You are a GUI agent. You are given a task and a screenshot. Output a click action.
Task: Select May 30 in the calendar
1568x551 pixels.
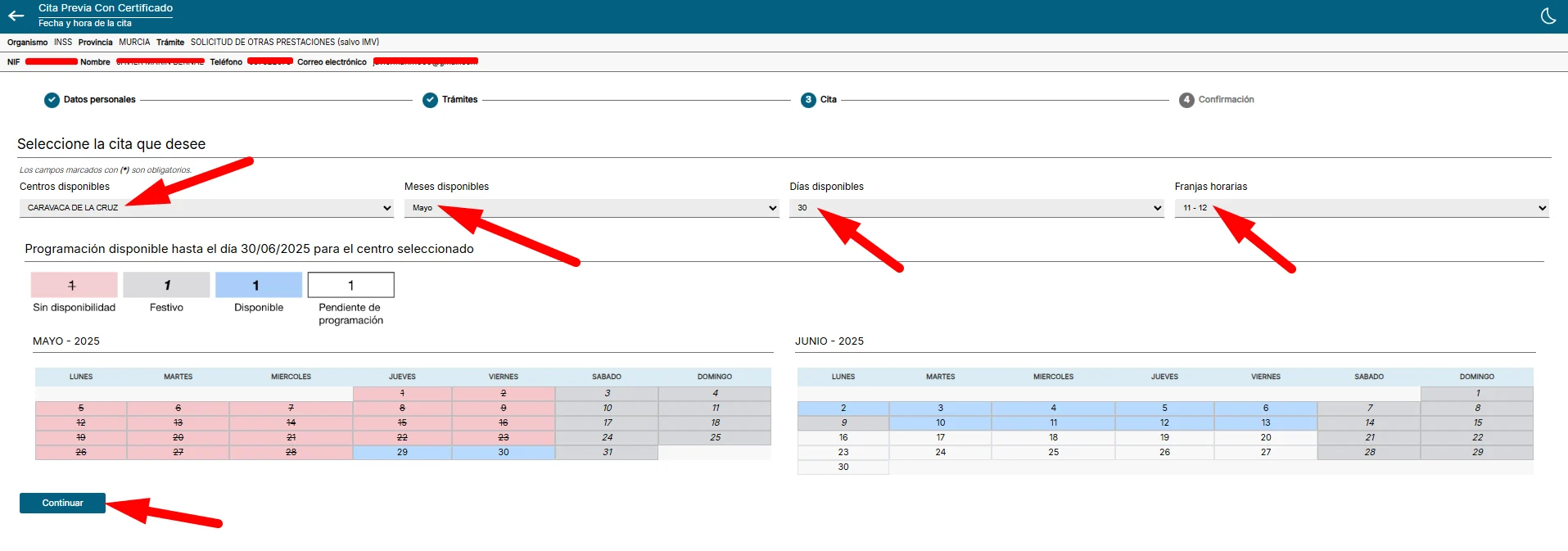coord(504,453)
